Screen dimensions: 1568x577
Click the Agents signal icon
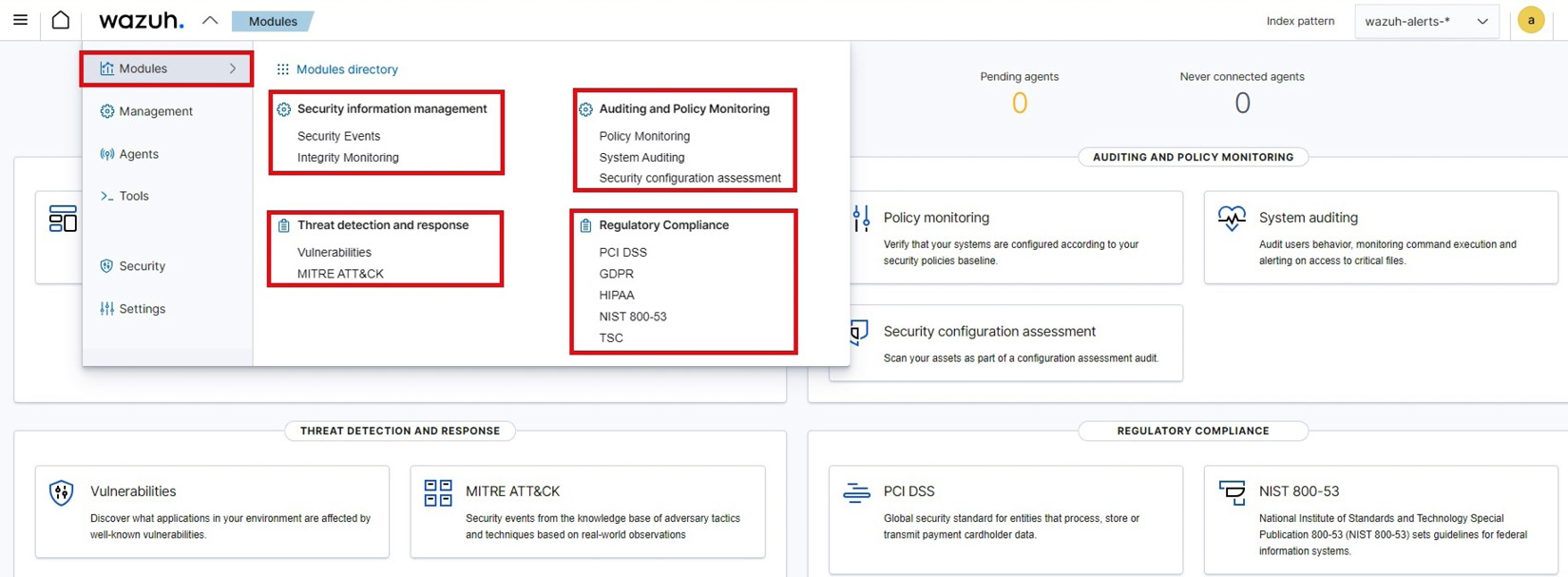(106, 154)
